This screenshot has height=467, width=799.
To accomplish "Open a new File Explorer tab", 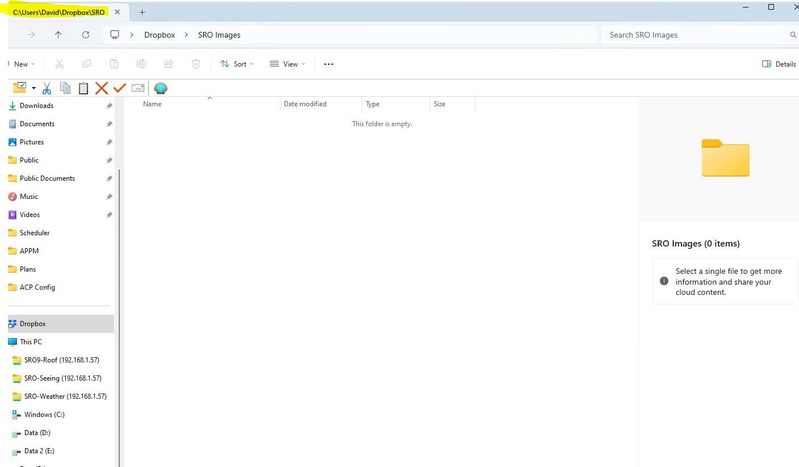I will tap(142, 11).
